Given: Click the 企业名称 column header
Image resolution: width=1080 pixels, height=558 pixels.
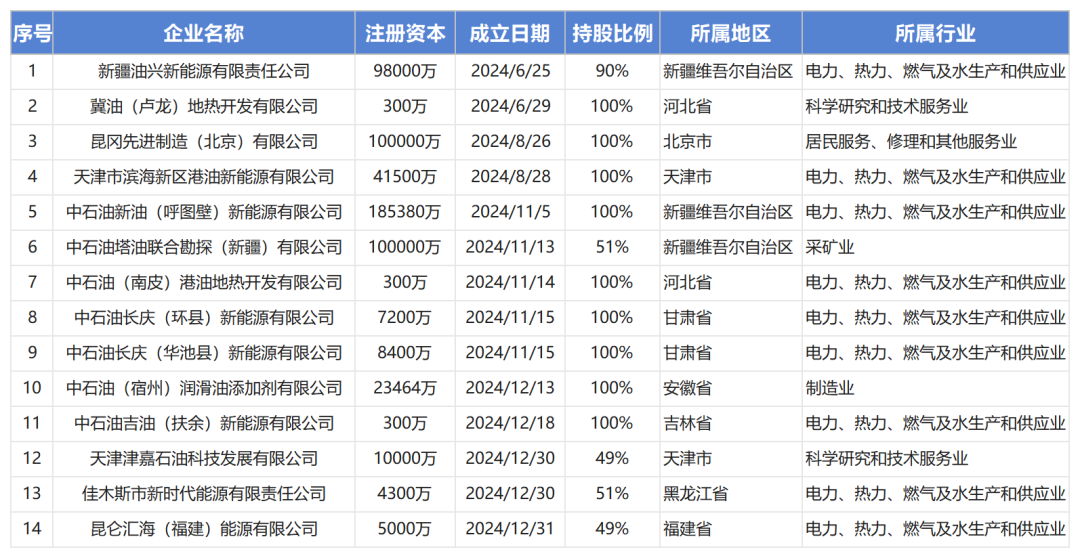Looking at the screenshot, I should pyautogui.click(x=204, y=33).
